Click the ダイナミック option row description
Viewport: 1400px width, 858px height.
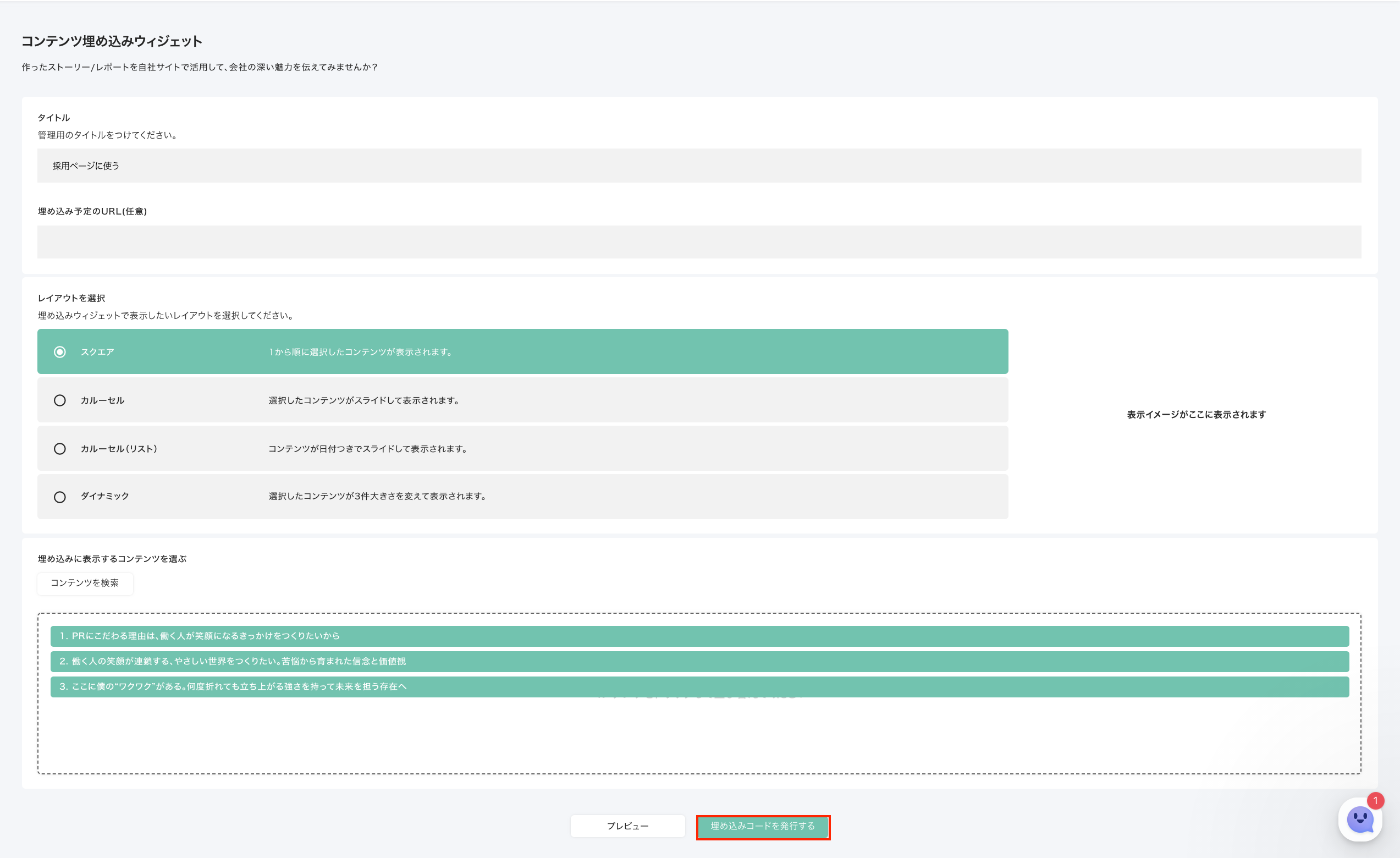pyautogui.click(x=377, y=496)
